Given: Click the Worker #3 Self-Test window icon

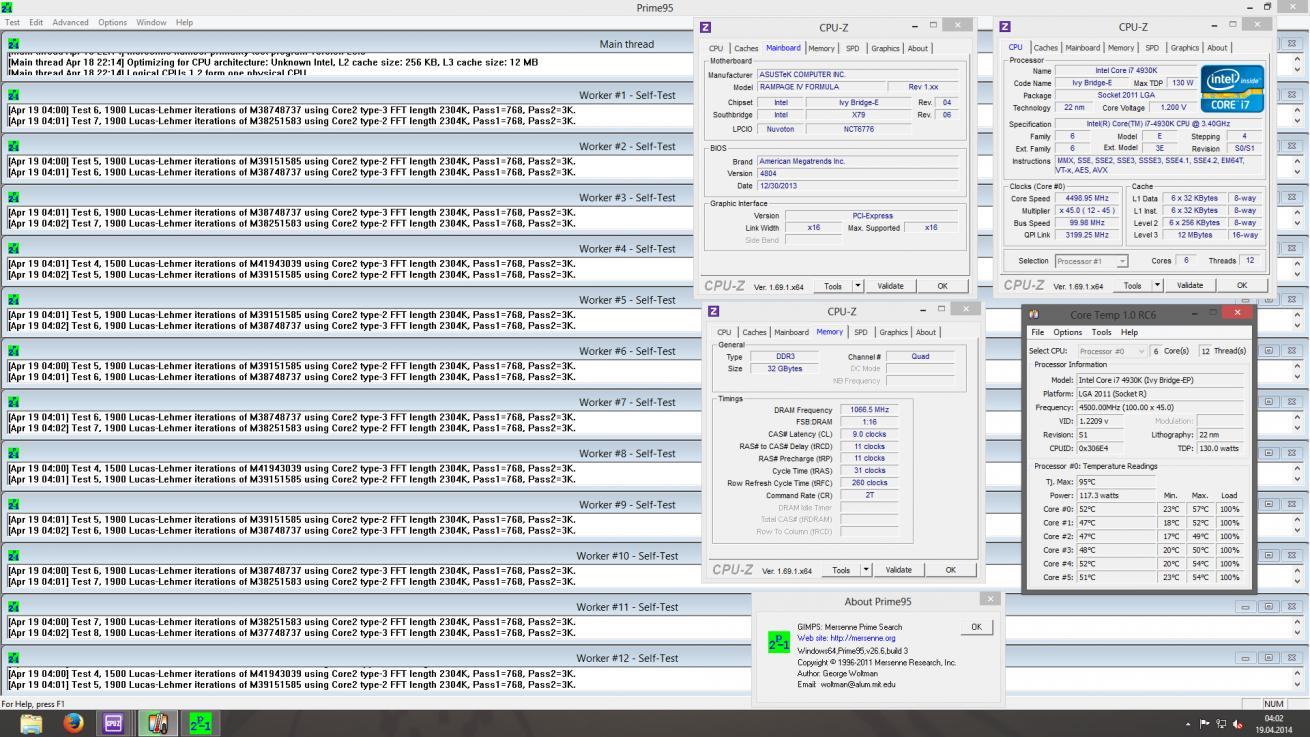Looking at the screenshot, I should 13,197.
